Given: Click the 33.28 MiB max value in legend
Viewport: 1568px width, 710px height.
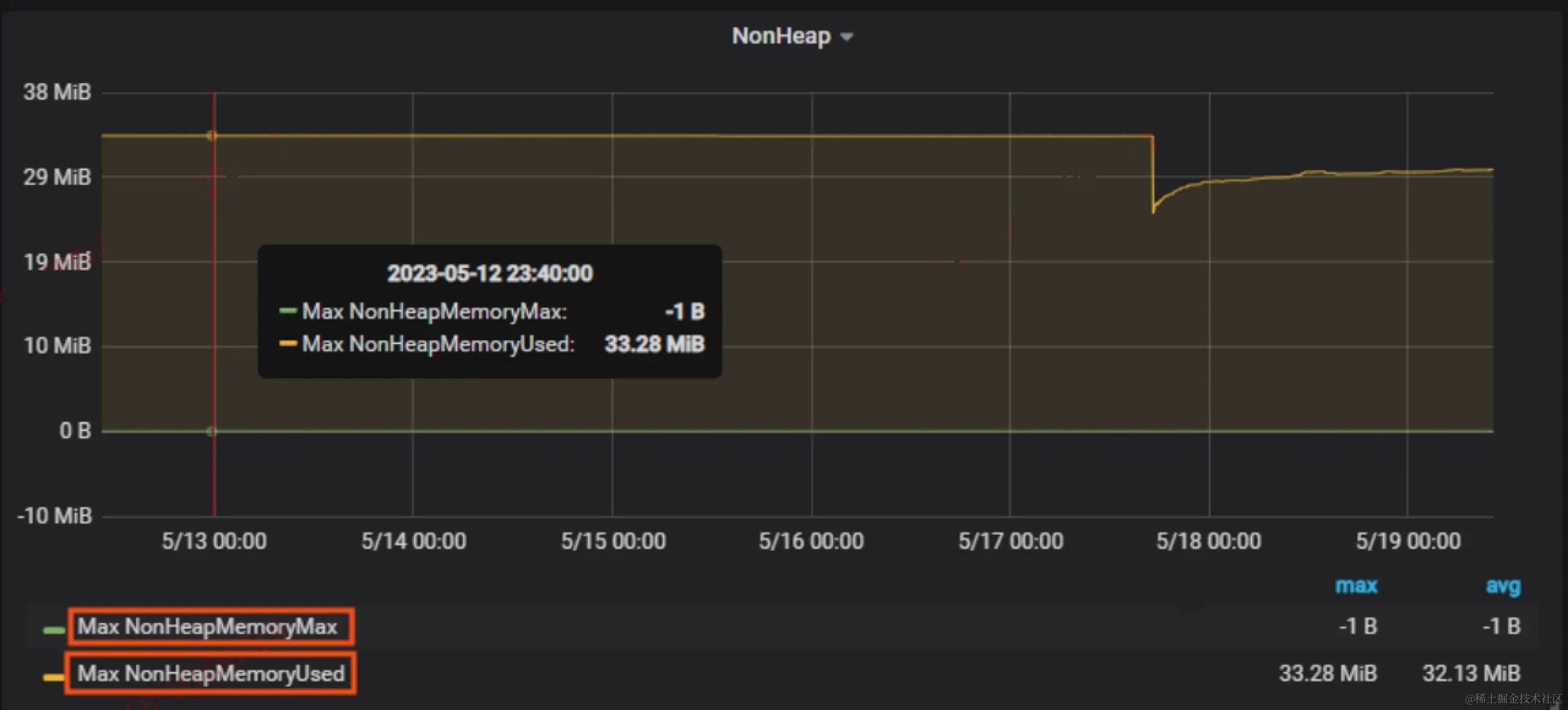Looking at the screenshot, I should pos(1328,673).
